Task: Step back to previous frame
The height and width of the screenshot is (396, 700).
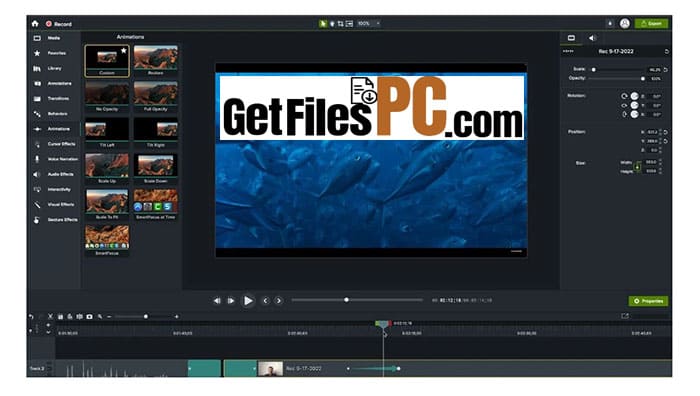Action: (217, 301)
